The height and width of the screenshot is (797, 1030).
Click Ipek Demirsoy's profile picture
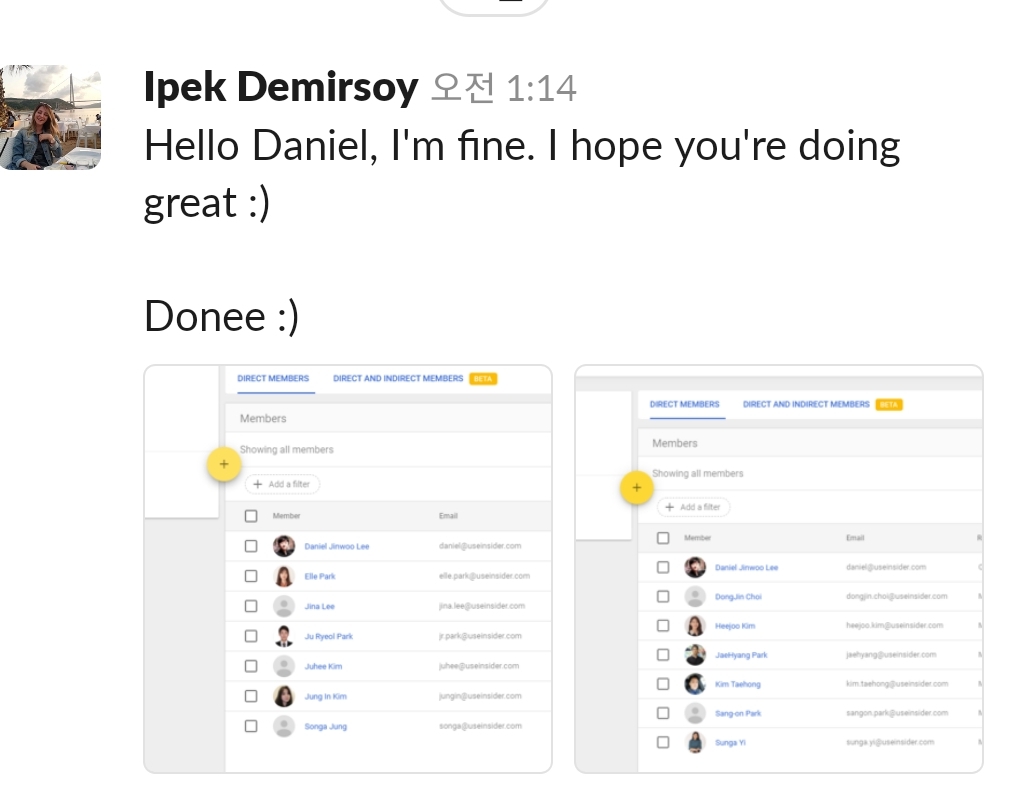pos(50,118)
